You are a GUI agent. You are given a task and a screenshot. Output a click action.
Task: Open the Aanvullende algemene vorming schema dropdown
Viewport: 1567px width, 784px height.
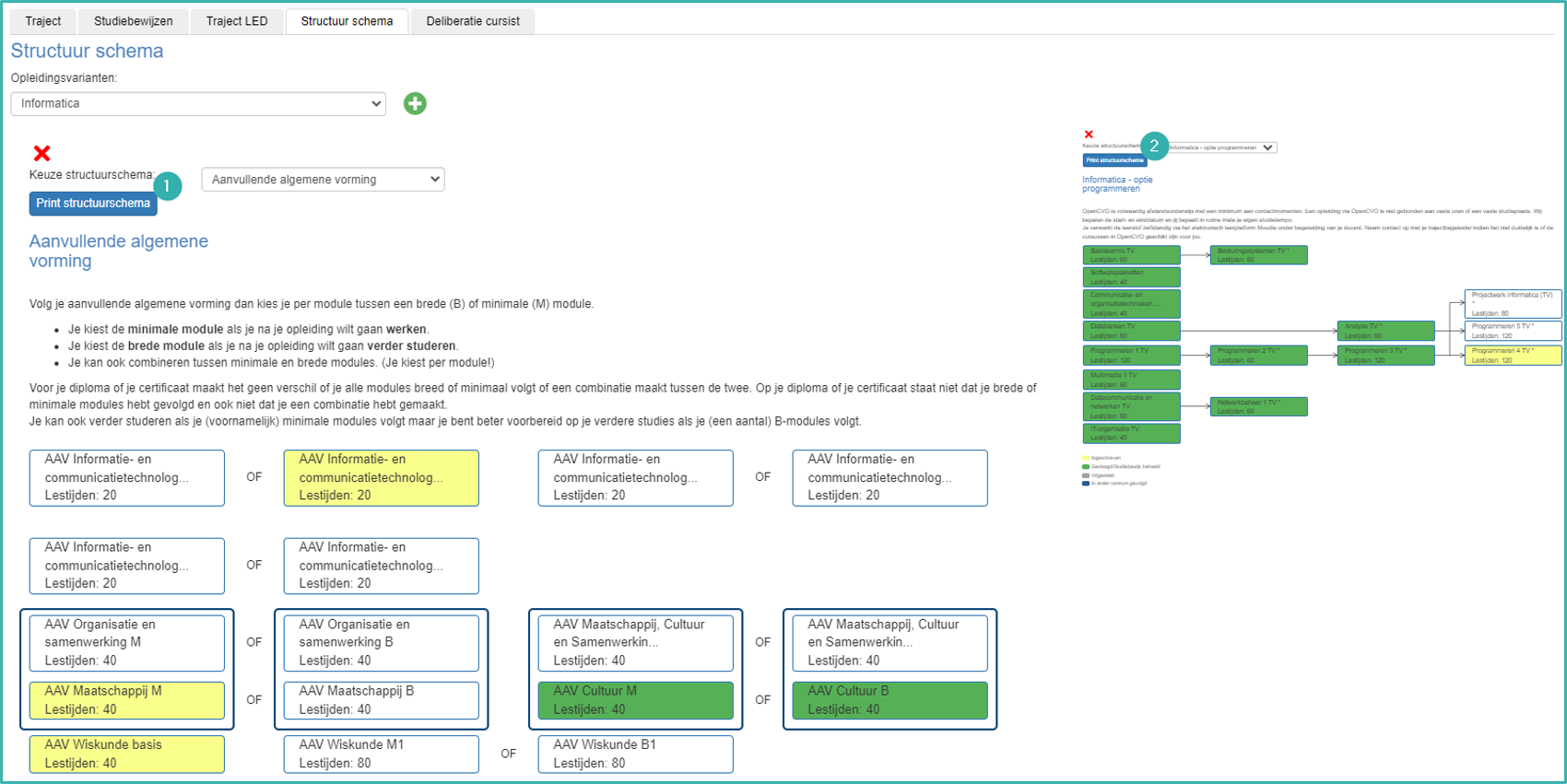pos(323,180)
